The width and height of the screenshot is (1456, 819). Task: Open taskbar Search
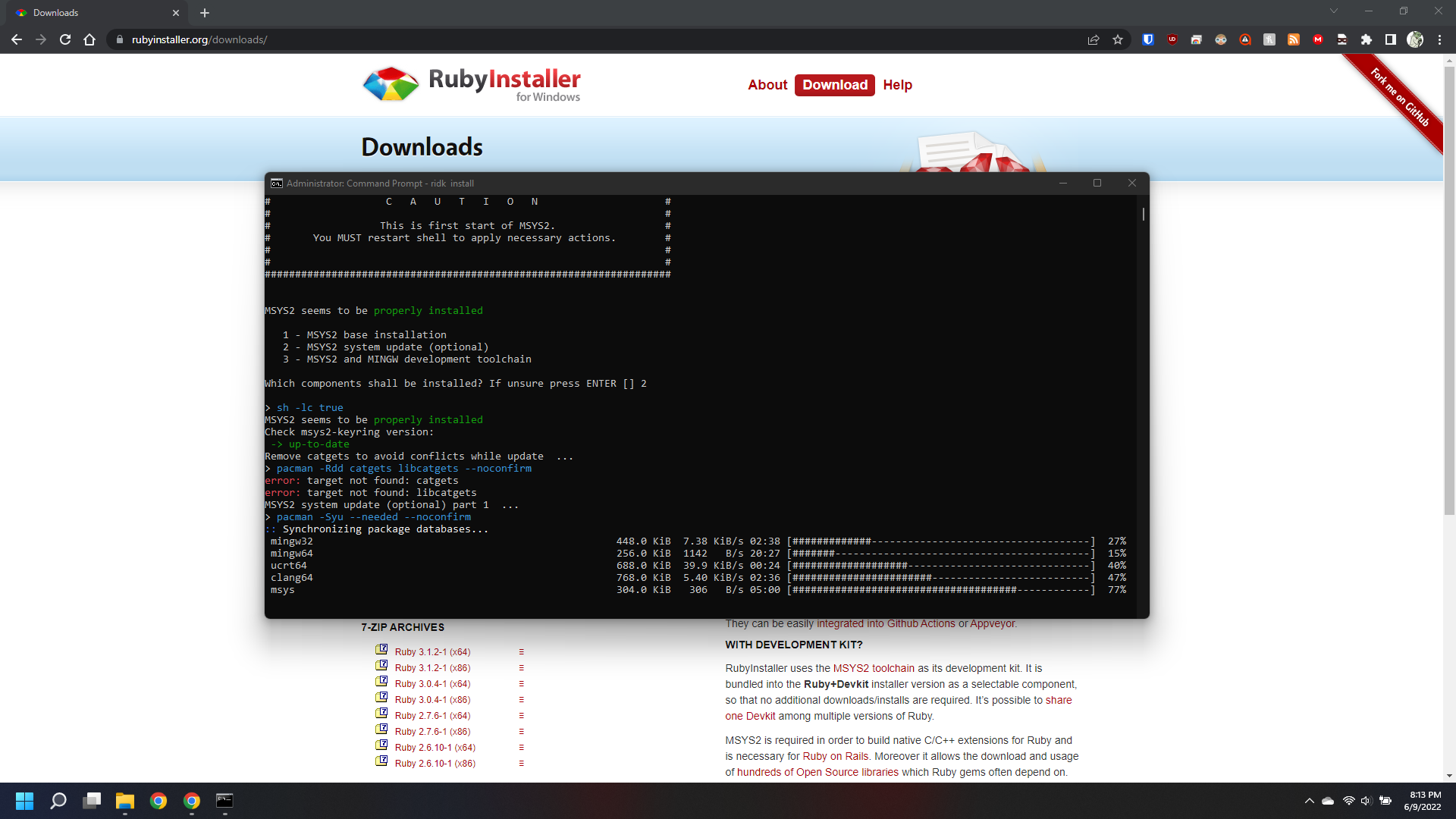point(58,801)
